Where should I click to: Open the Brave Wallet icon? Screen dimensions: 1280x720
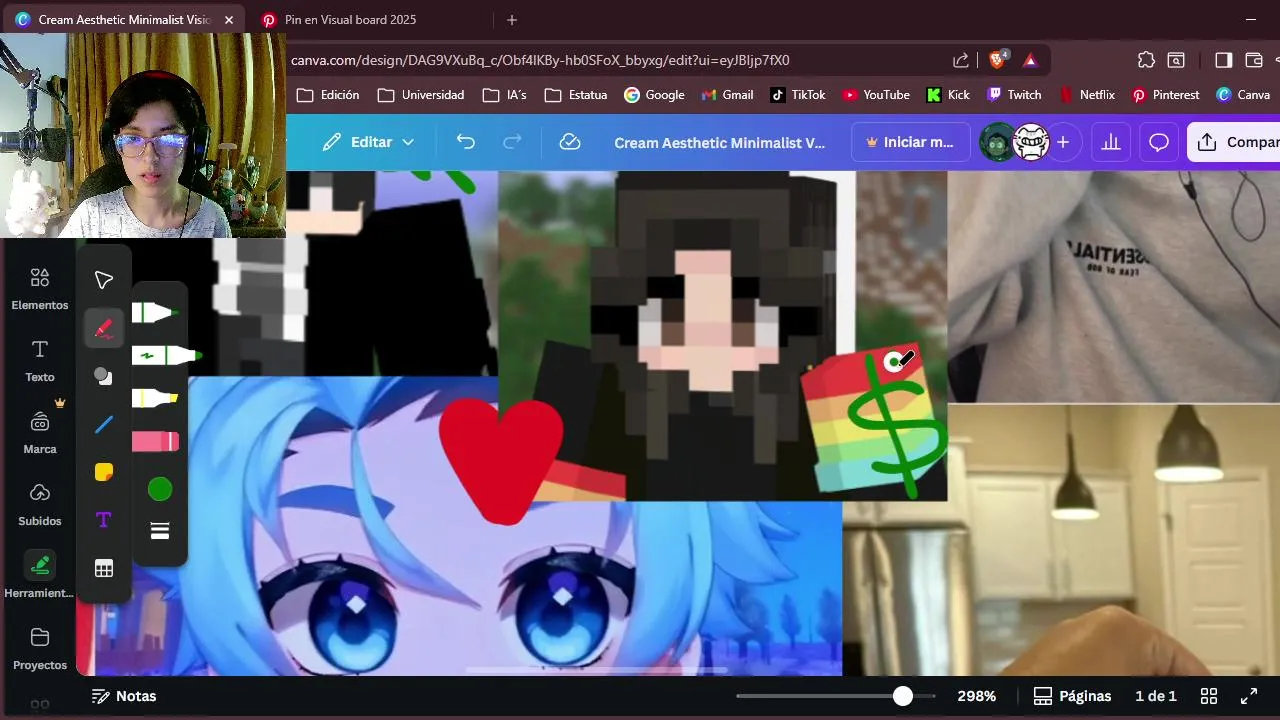(1254, 60)
